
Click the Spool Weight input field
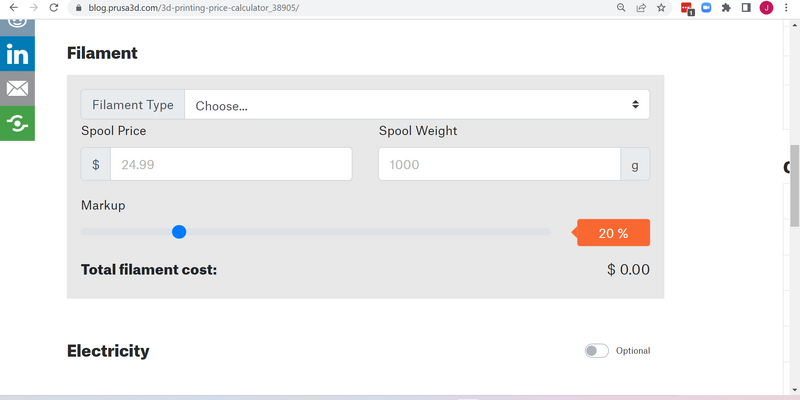coord(499,164)
